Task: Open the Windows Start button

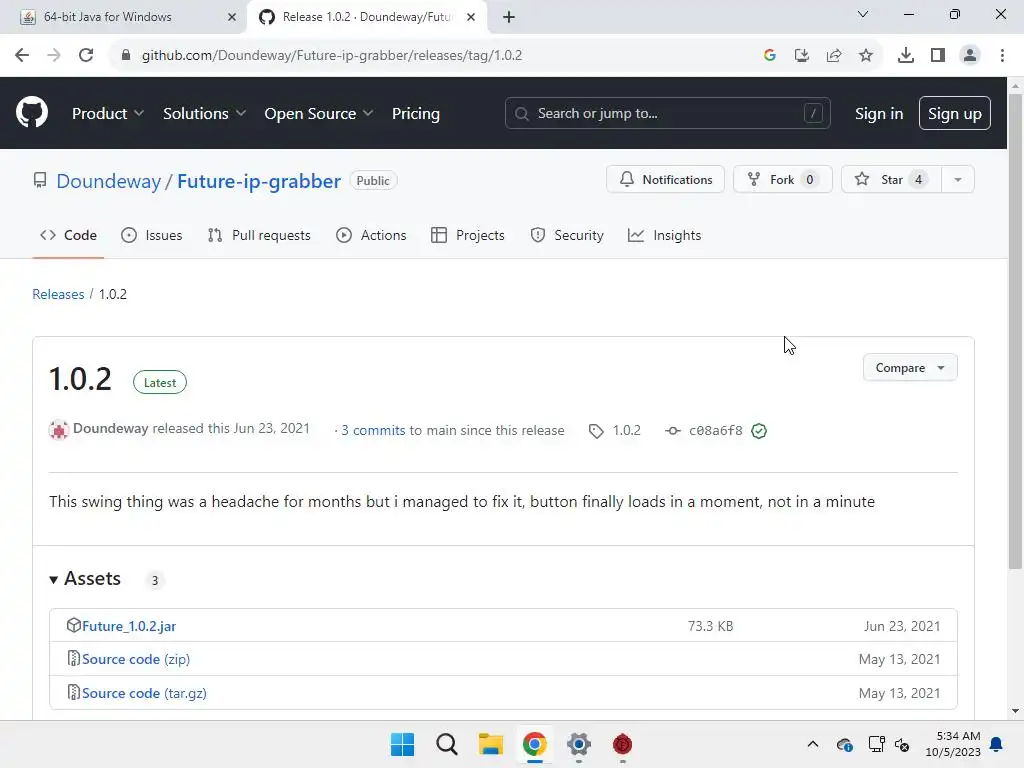Action: coord(402,744)
